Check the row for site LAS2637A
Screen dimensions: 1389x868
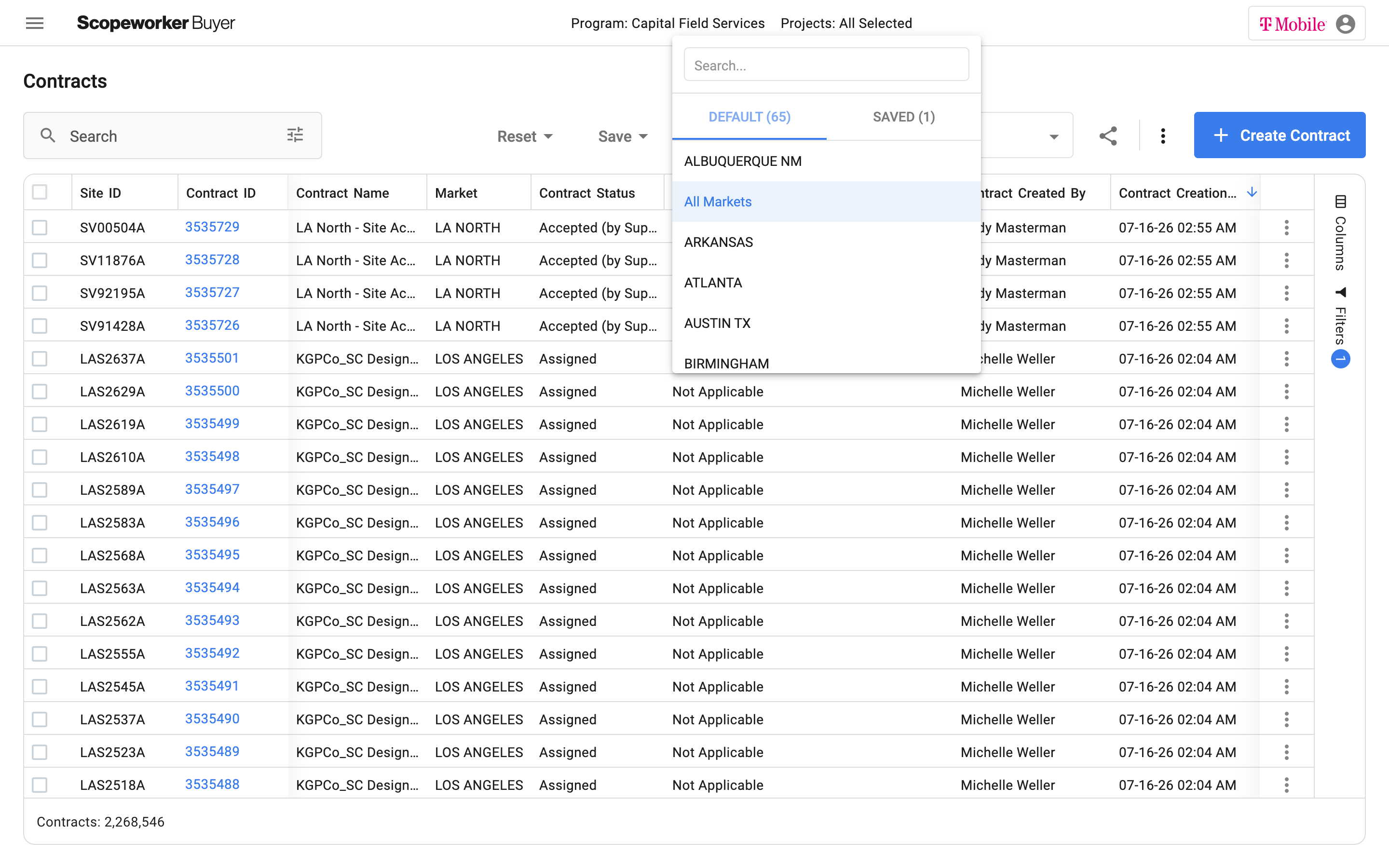[x=40, y=359]
